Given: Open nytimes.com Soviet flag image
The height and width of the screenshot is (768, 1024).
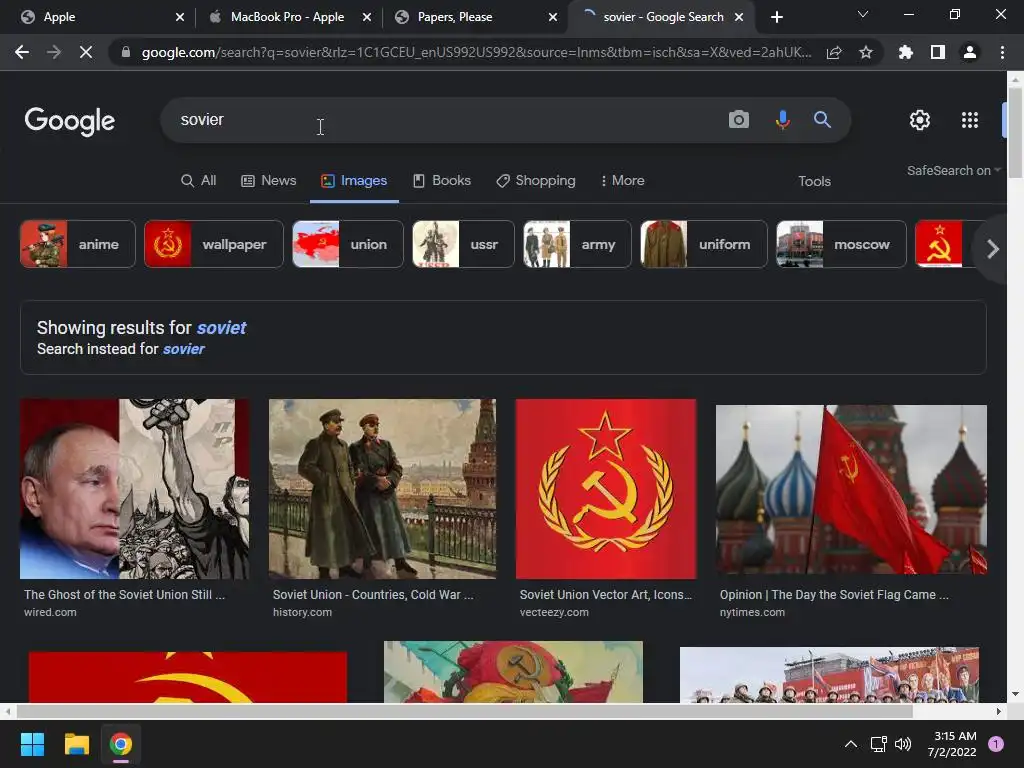Looking at the screenshot, I should (851, 490).
